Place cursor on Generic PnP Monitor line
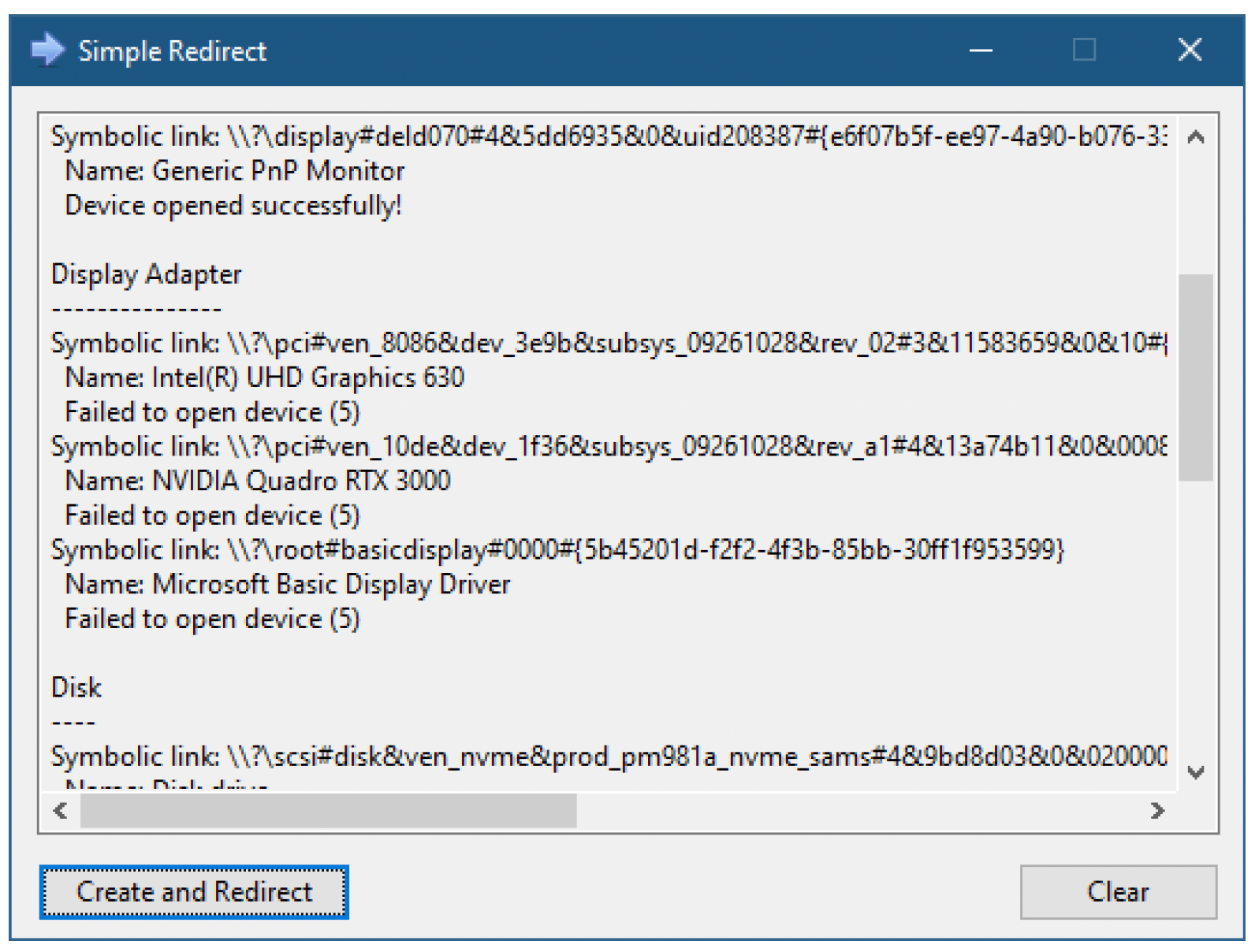1255x952 pixels. (235, 171)
